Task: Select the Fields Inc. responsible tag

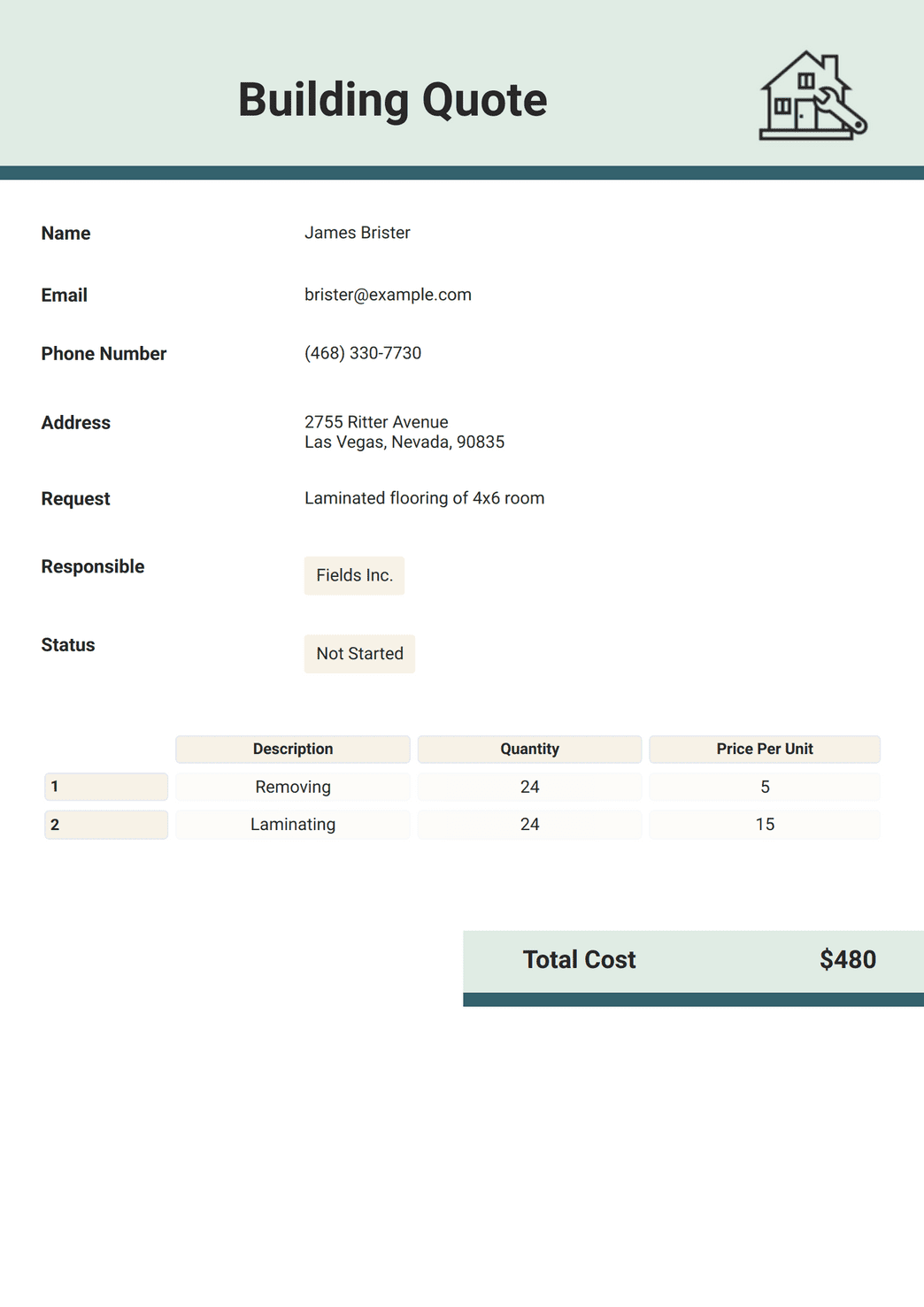Action: 354,575
